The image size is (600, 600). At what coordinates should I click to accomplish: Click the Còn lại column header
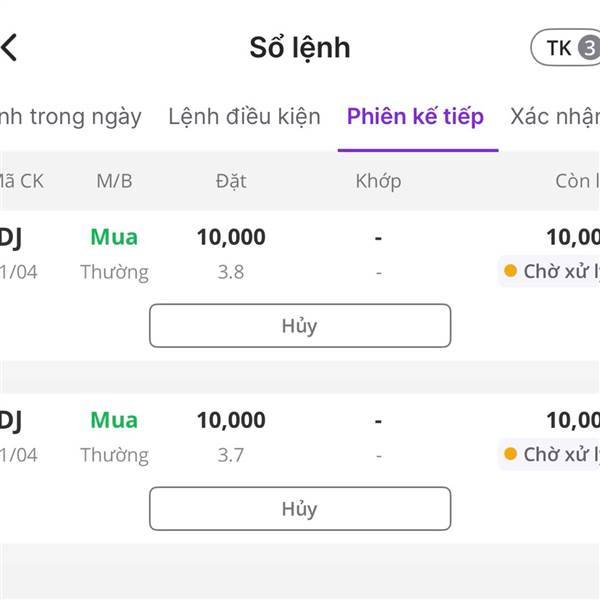click(576, 181)
